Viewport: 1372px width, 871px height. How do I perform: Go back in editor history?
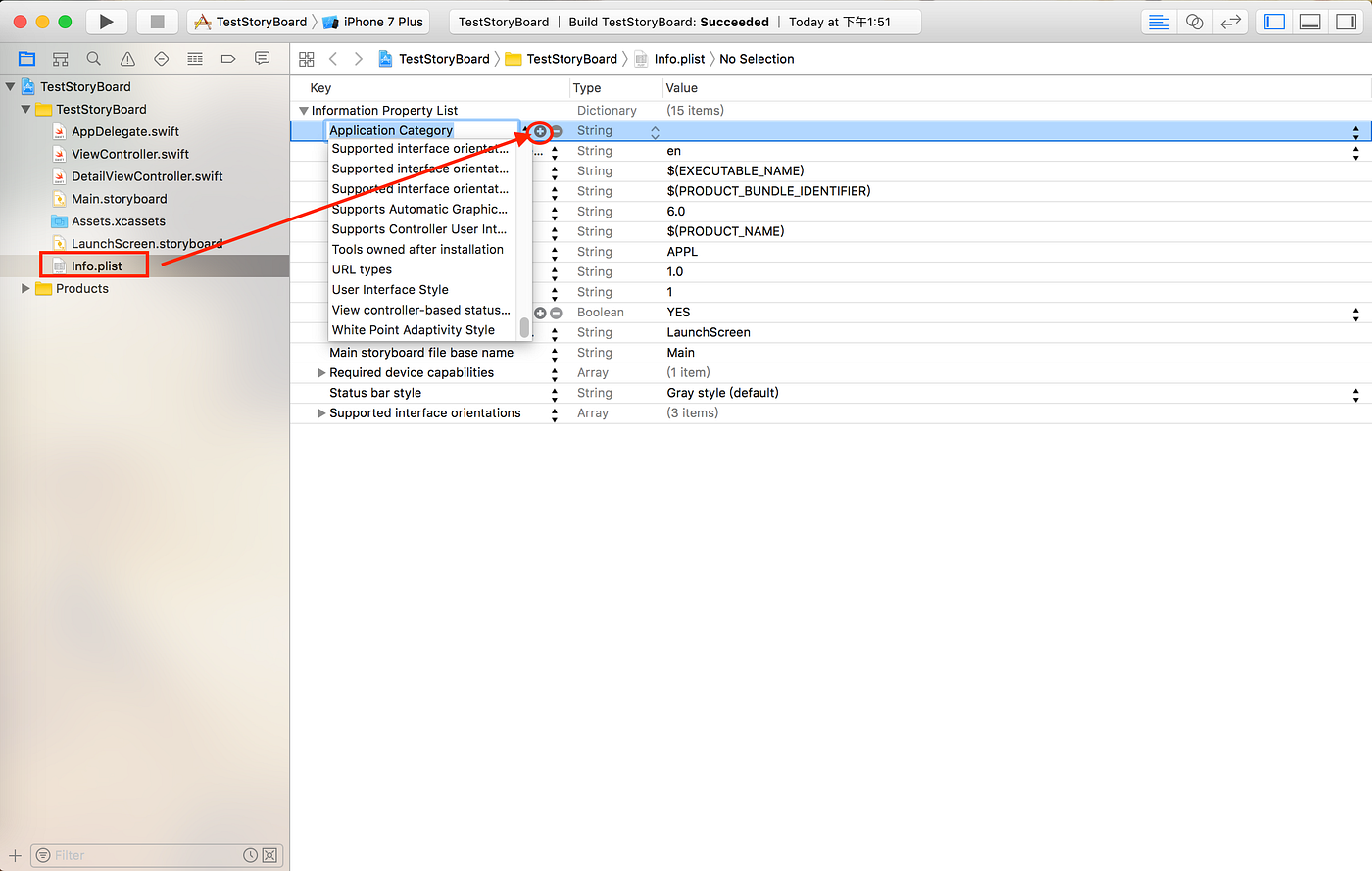coord(333,59)
